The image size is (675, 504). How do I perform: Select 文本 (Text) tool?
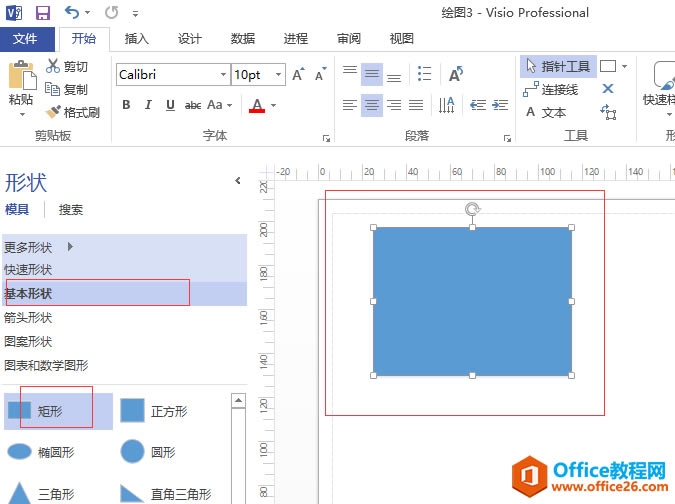546,112
